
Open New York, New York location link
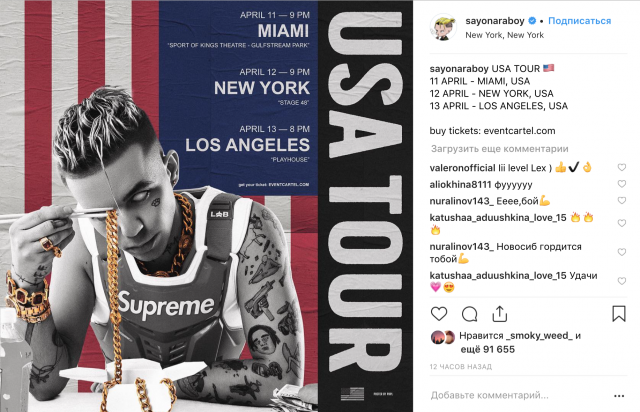[x=504, y=35]
